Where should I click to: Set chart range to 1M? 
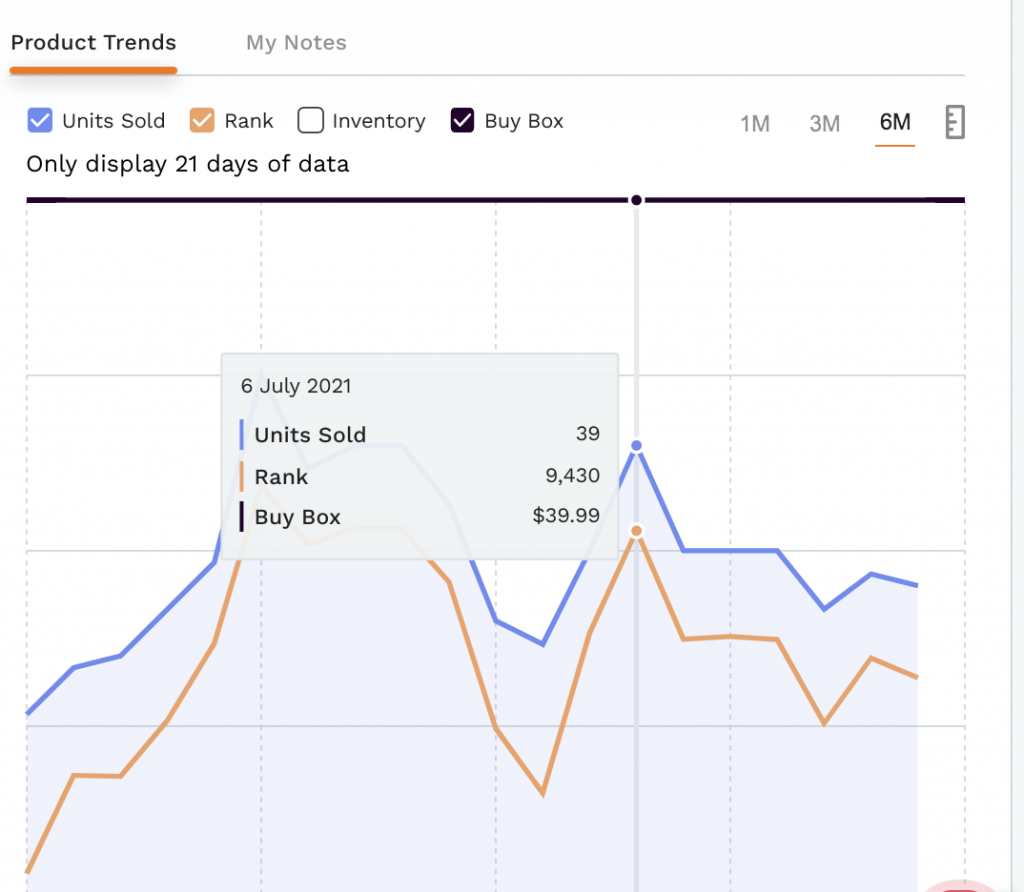pos(754,123)
